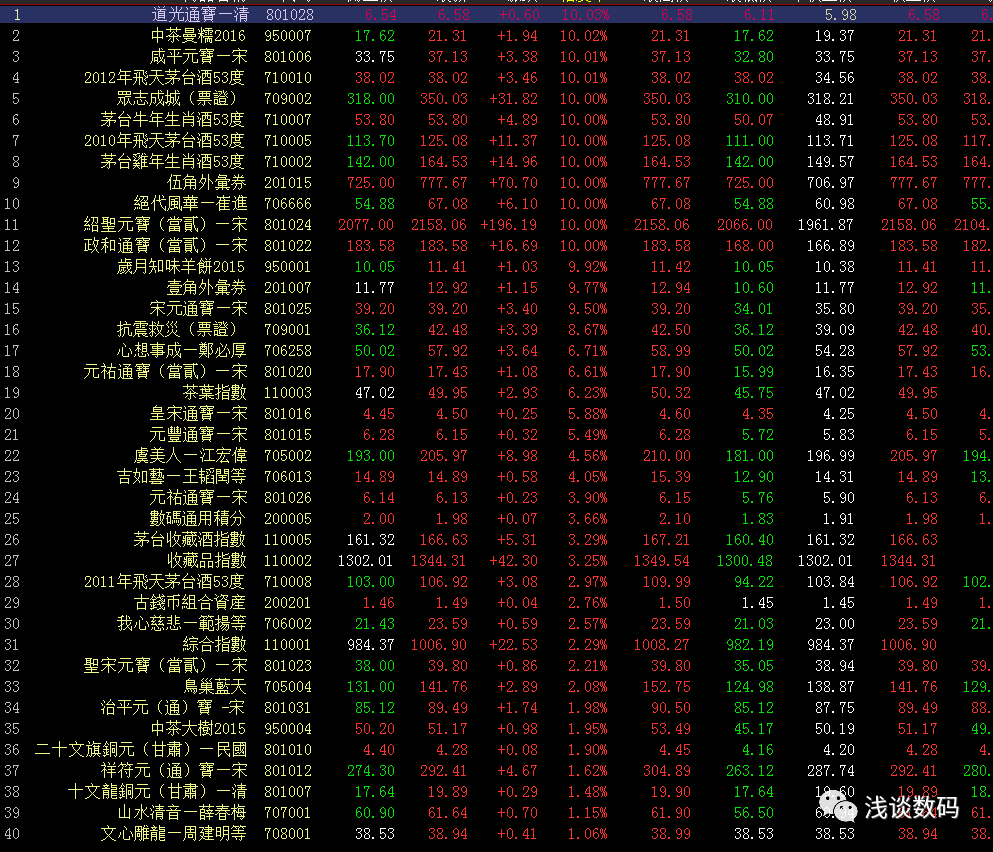Click code 801031 in the list
Screen dimensions: 993x852
(288, 708)
